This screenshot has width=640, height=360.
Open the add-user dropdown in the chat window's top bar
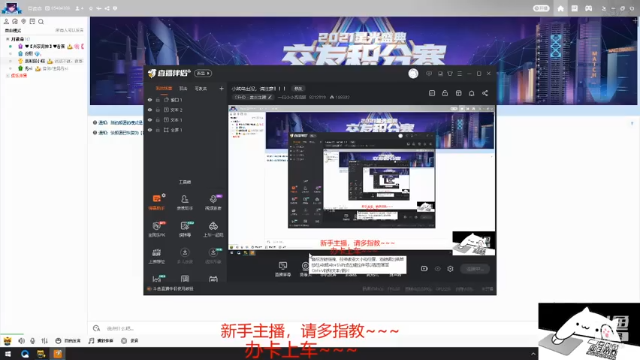[79, 8]
